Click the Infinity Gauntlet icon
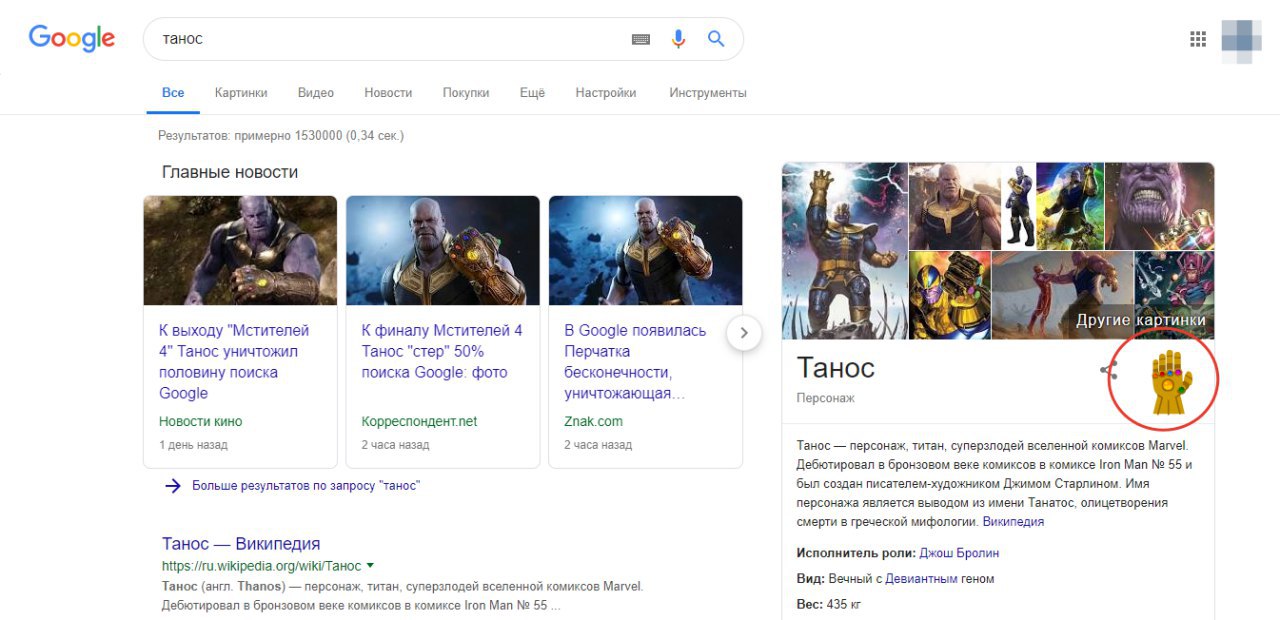Screen dimensions: 1280x620 click(1171, 383)
